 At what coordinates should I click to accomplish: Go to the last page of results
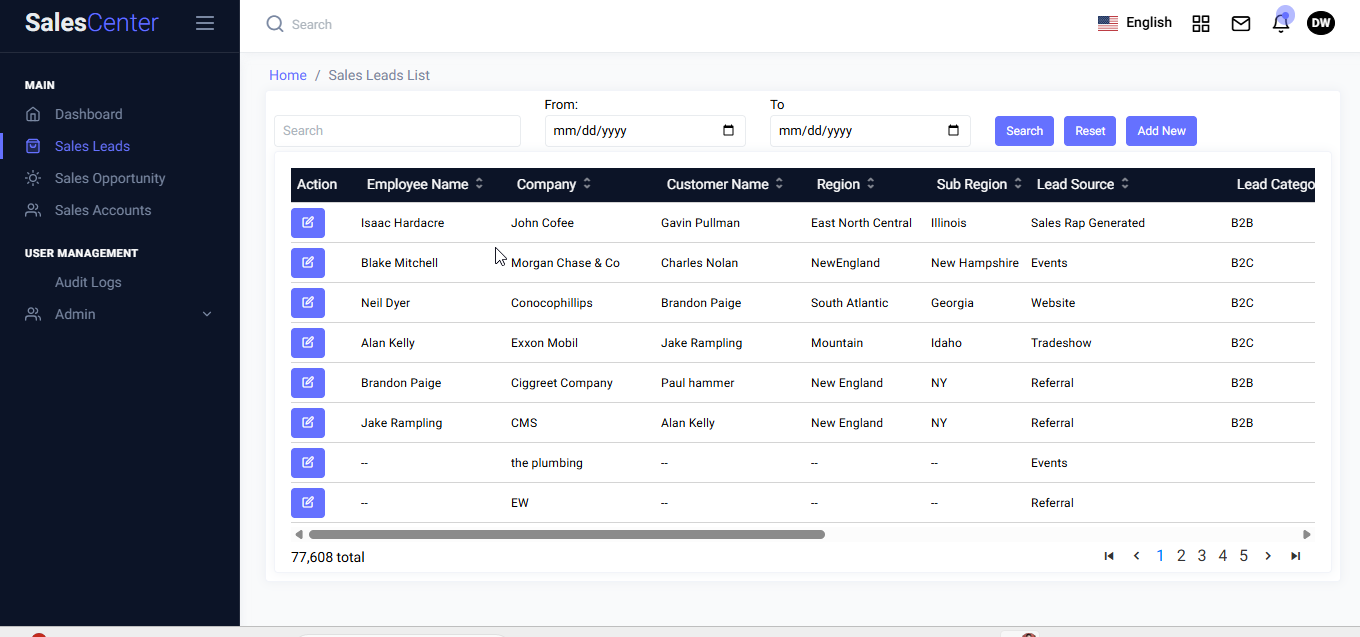coord(1295,556)
